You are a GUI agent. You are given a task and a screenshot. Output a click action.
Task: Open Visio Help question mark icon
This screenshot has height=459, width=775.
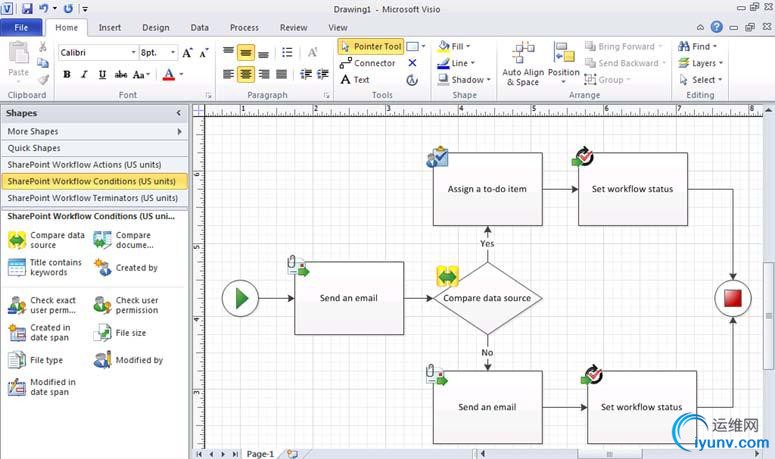(x=716, y=27)
